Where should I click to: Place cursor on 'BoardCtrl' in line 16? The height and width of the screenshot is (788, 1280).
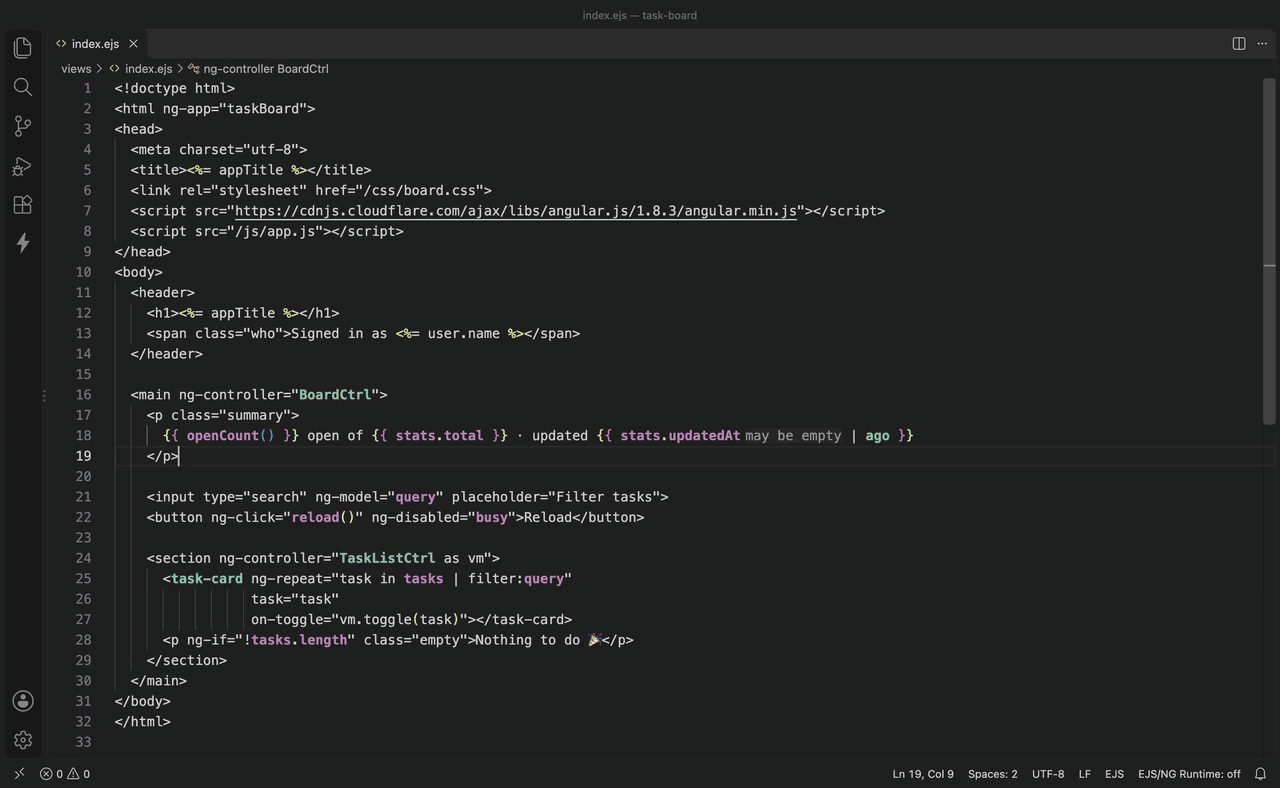[x=335, y=395]
